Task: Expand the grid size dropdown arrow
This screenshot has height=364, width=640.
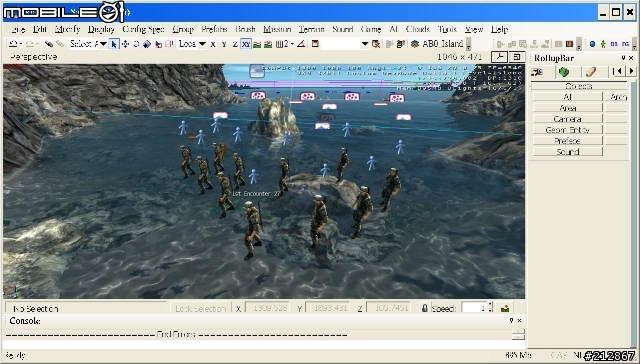Action: tap(292, 44)
